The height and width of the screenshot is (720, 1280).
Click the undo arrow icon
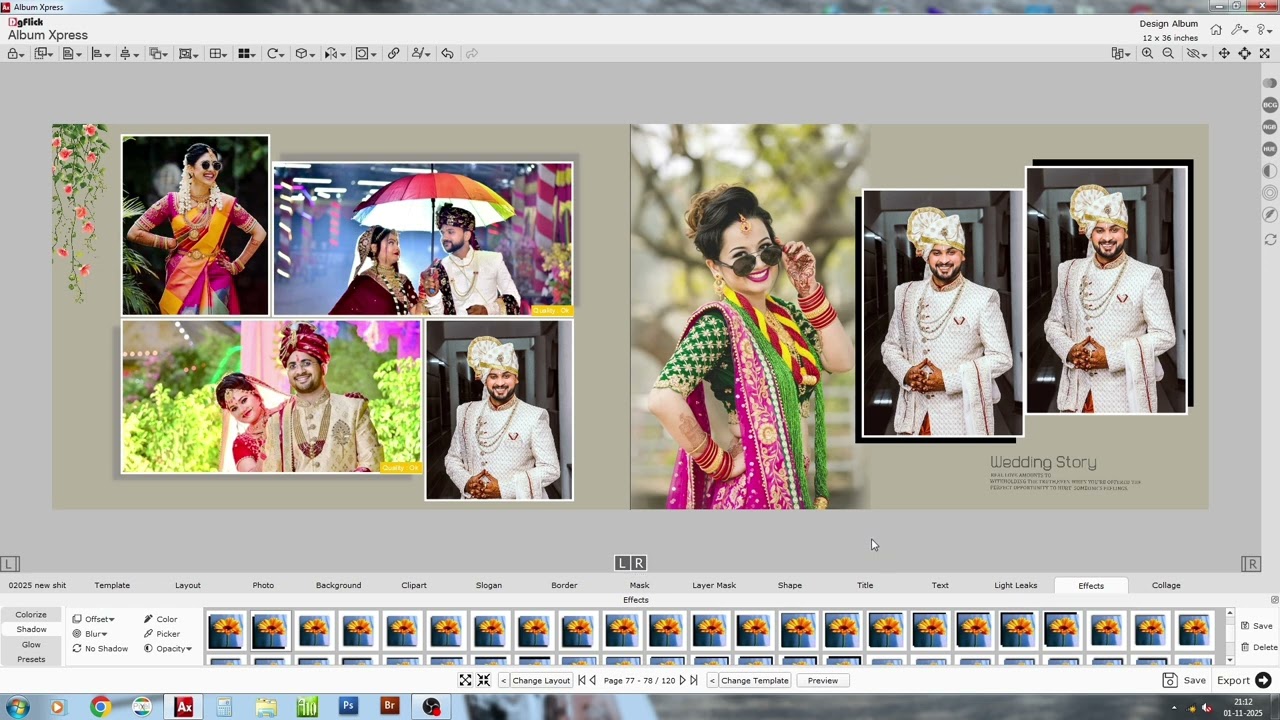coord(447,53)
